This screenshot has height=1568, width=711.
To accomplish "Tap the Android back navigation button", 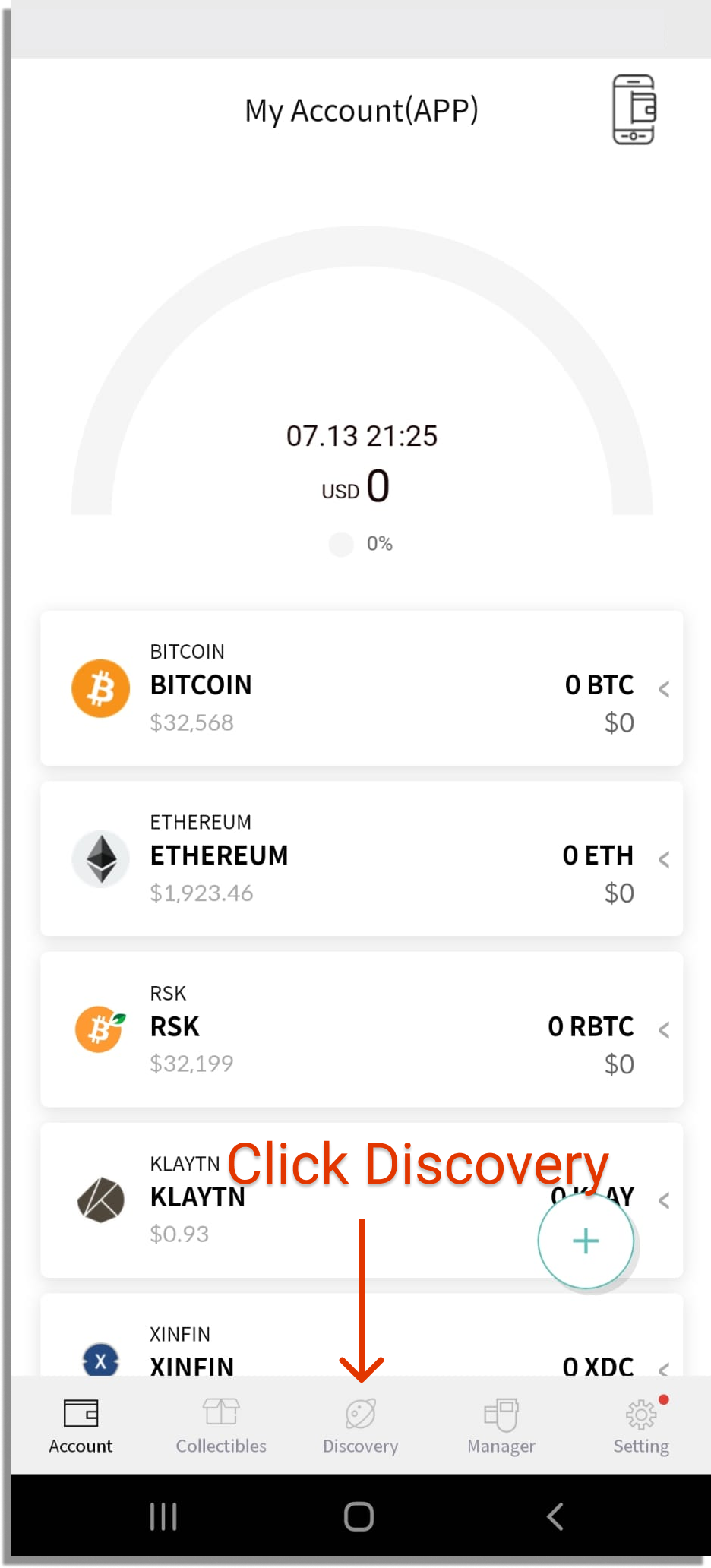I will click(555, 1516).
